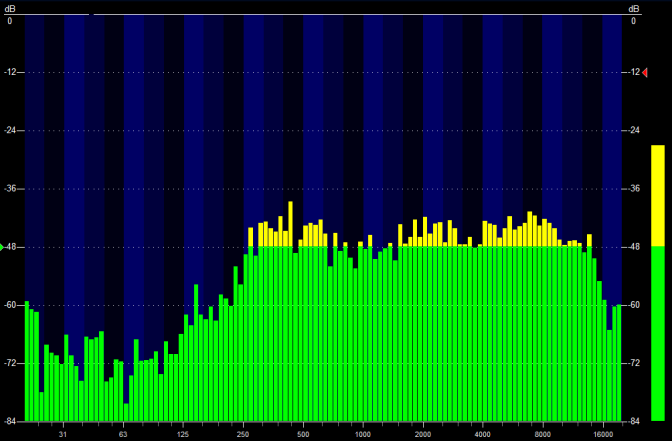
Task: Click the -36 value on the left dB axis
Action: point(10,189)
